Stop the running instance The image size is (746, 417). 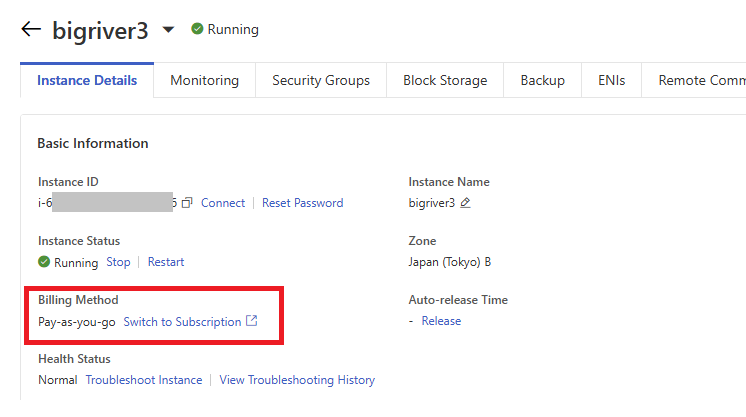tap(118, 262)
